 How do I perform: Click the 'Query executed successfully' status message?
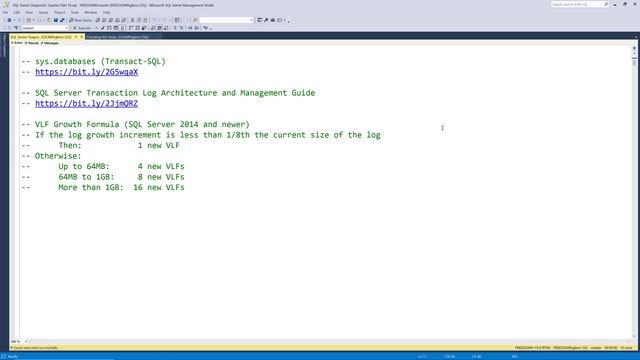tap(36, 348)
